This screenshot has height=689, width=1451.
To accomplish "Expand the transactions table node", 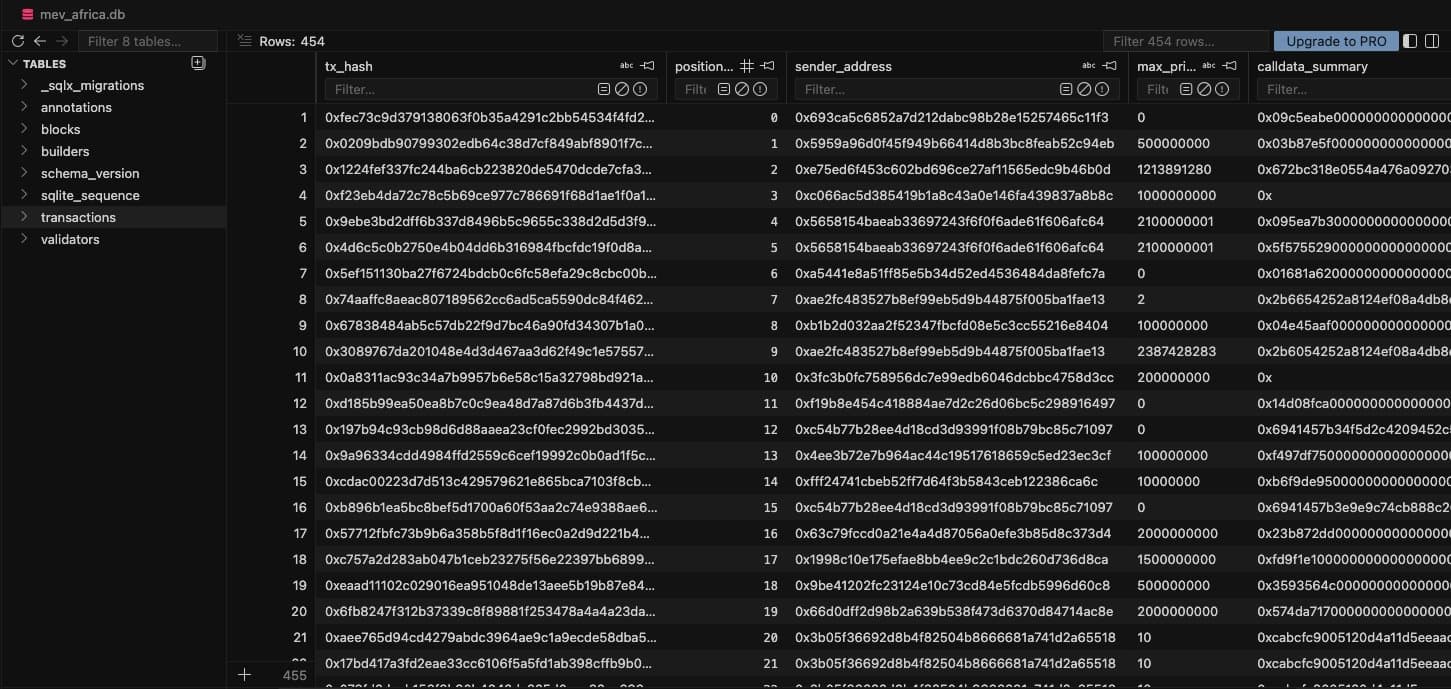I will [x=24, y=217].
